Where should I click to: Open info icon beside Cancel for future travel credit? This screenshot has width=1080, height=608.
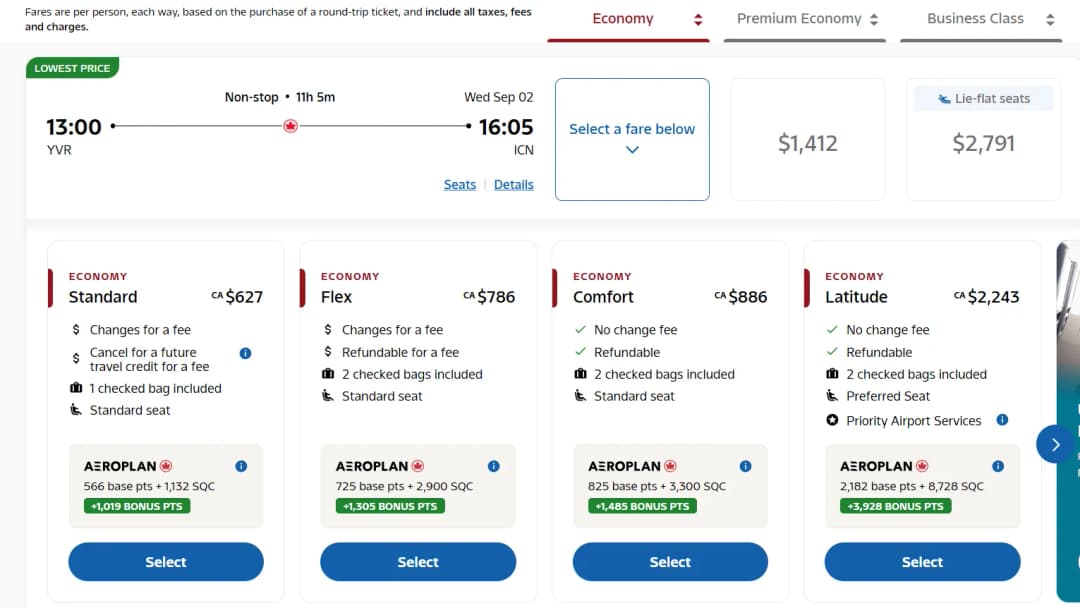245,353
